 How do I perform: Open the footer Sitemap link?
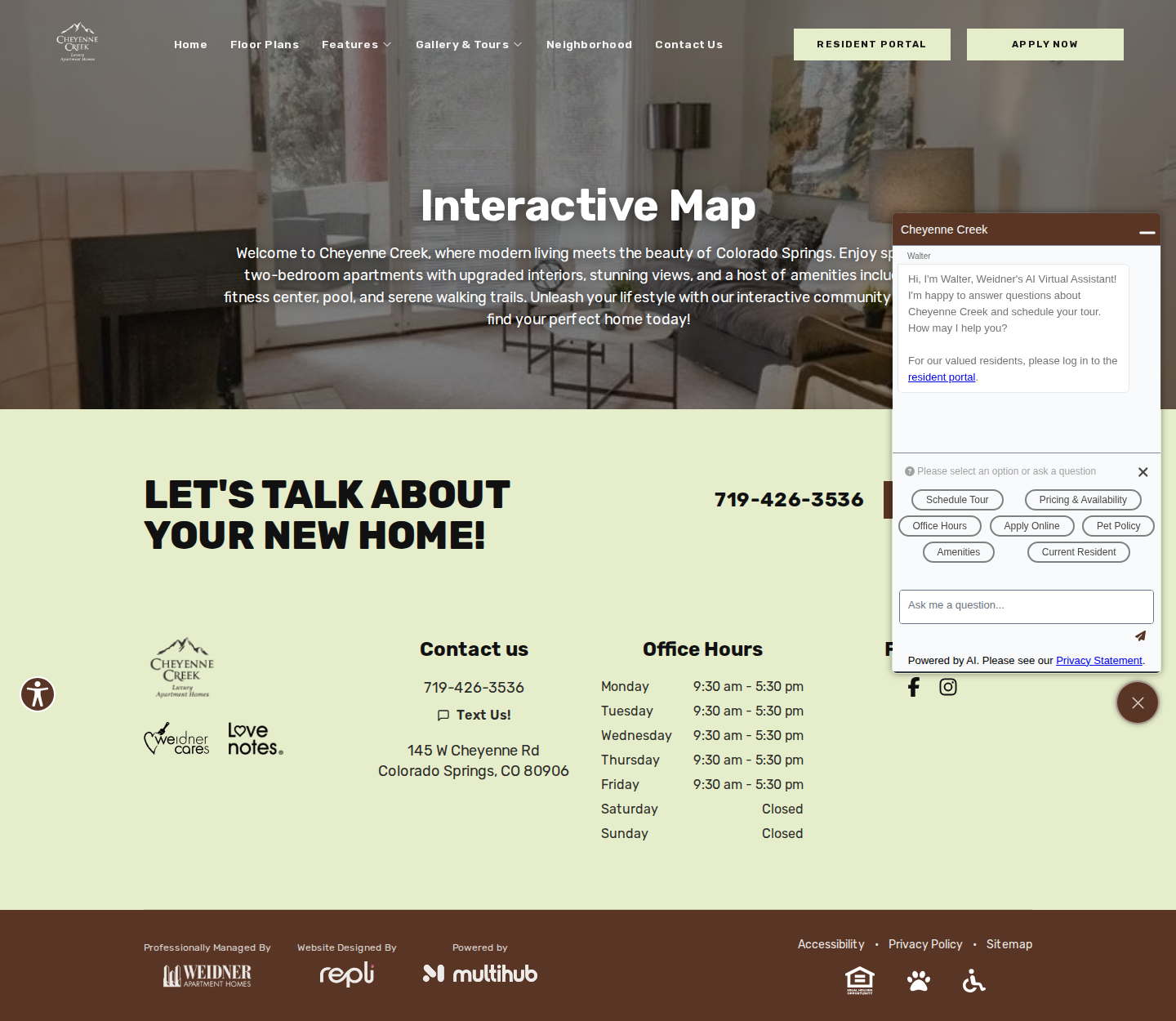(1009, 944)
